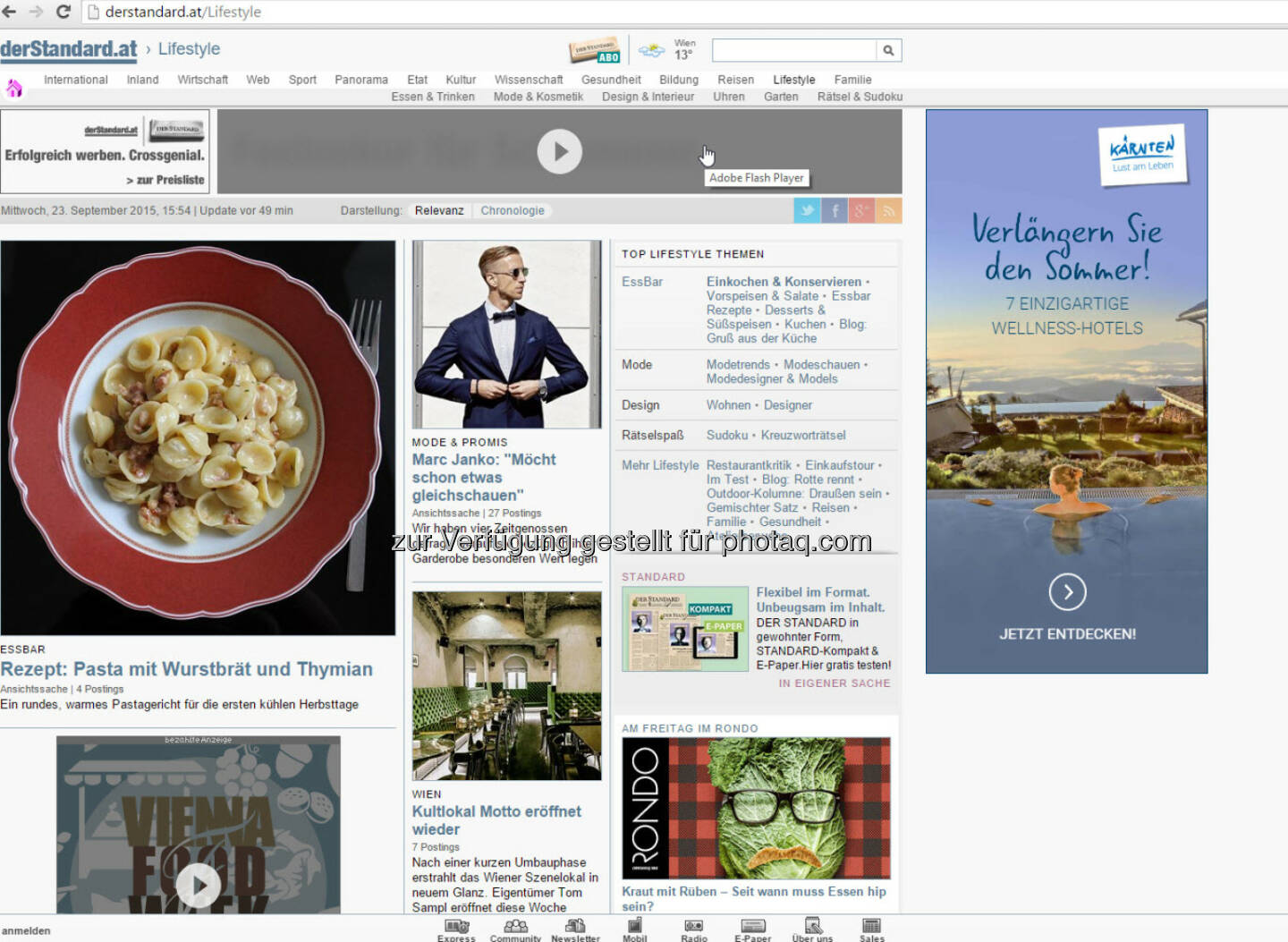The width and height of the screenshot is (1288, 942).
Task: Open the Sport section in navigation
Action: tap(302, 80)
